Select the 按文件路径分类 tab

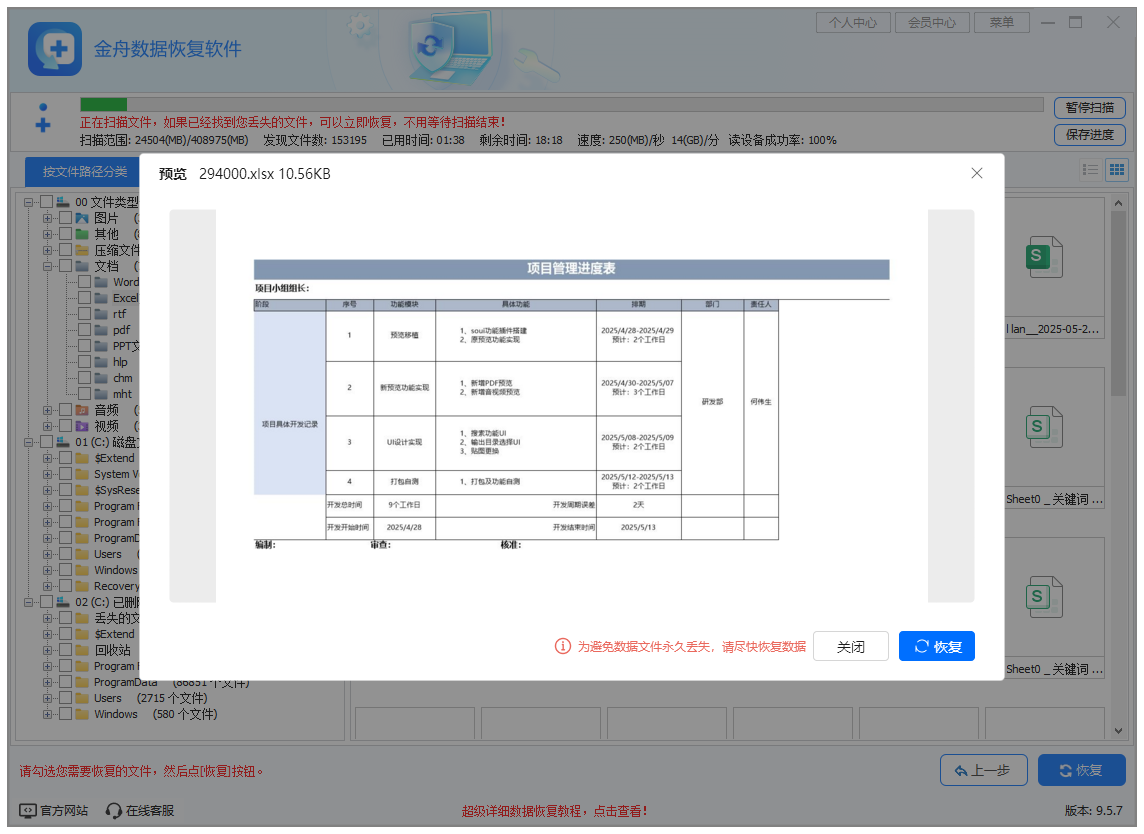coord(84,171)
